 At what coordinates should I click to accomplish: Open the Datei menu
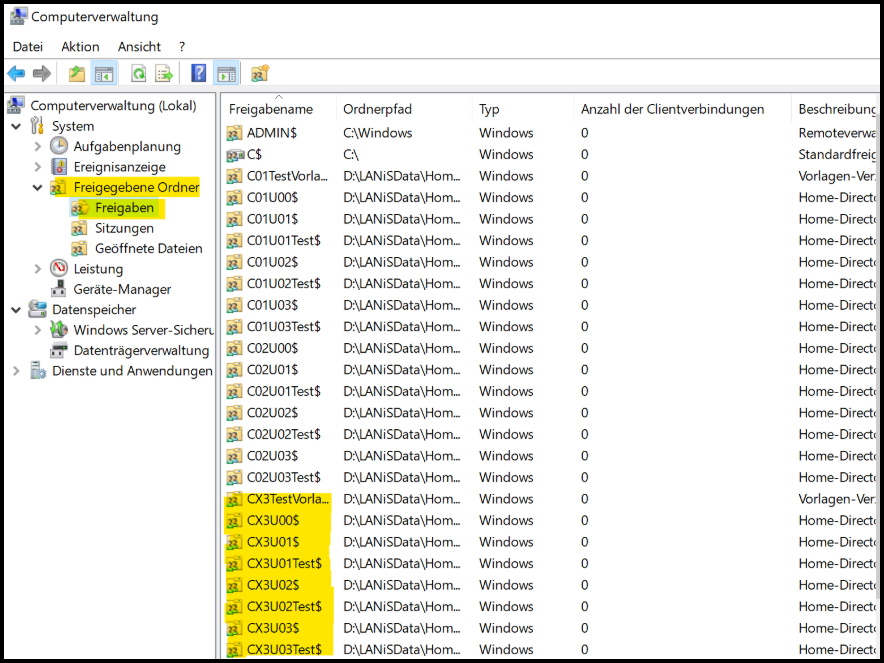click(x=28, y=46)
